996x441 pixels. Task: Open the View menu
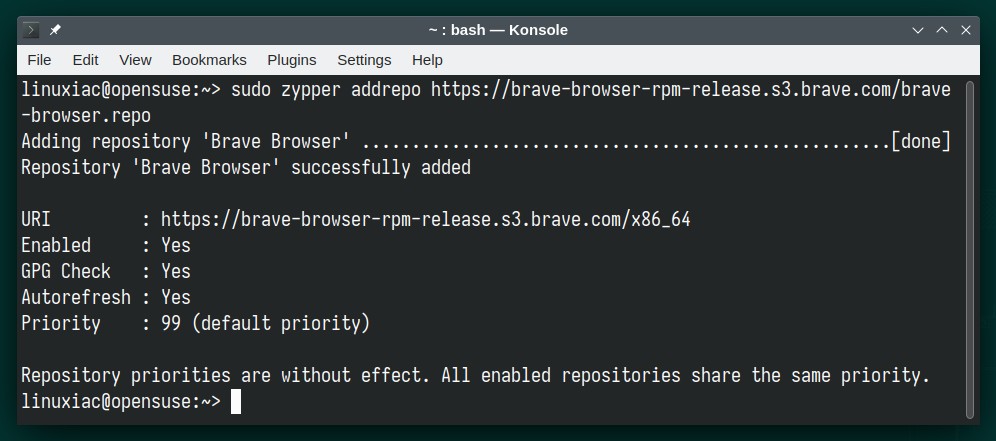tap(135, 60)
